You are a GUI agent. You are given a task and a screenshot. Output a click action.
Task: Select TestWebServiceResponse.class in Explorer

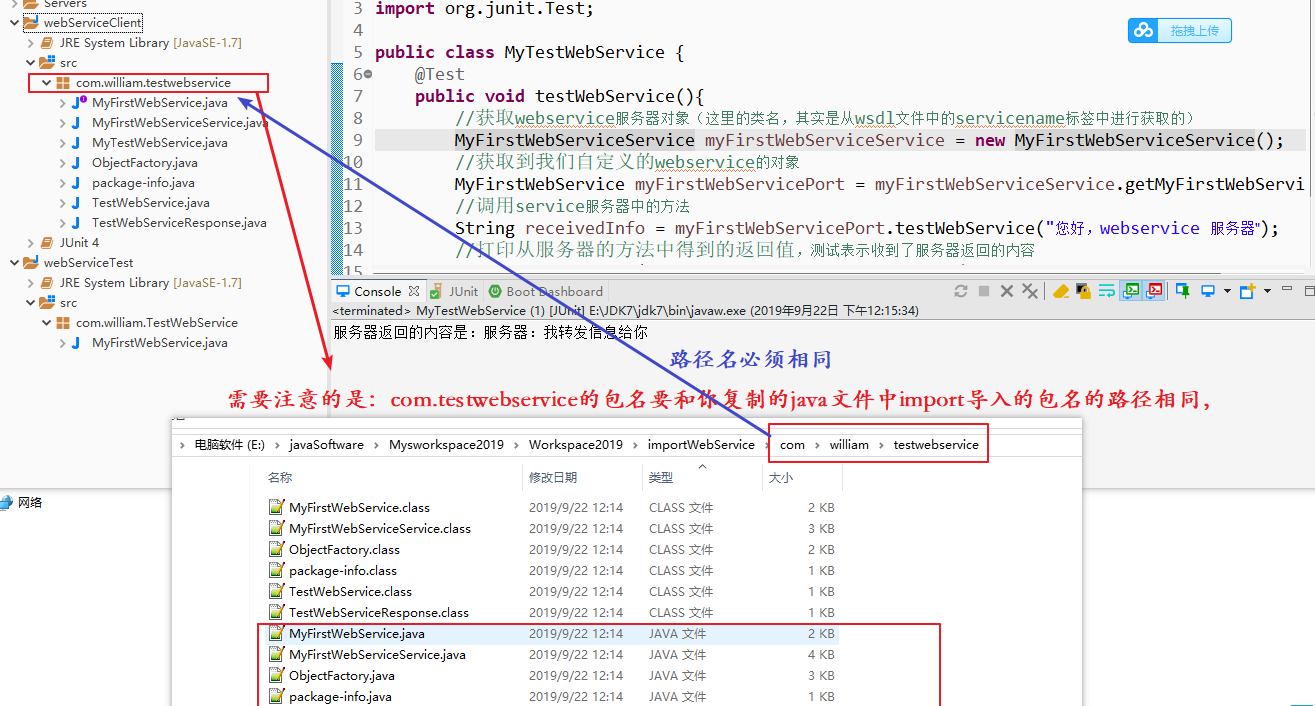click(379, 612)
